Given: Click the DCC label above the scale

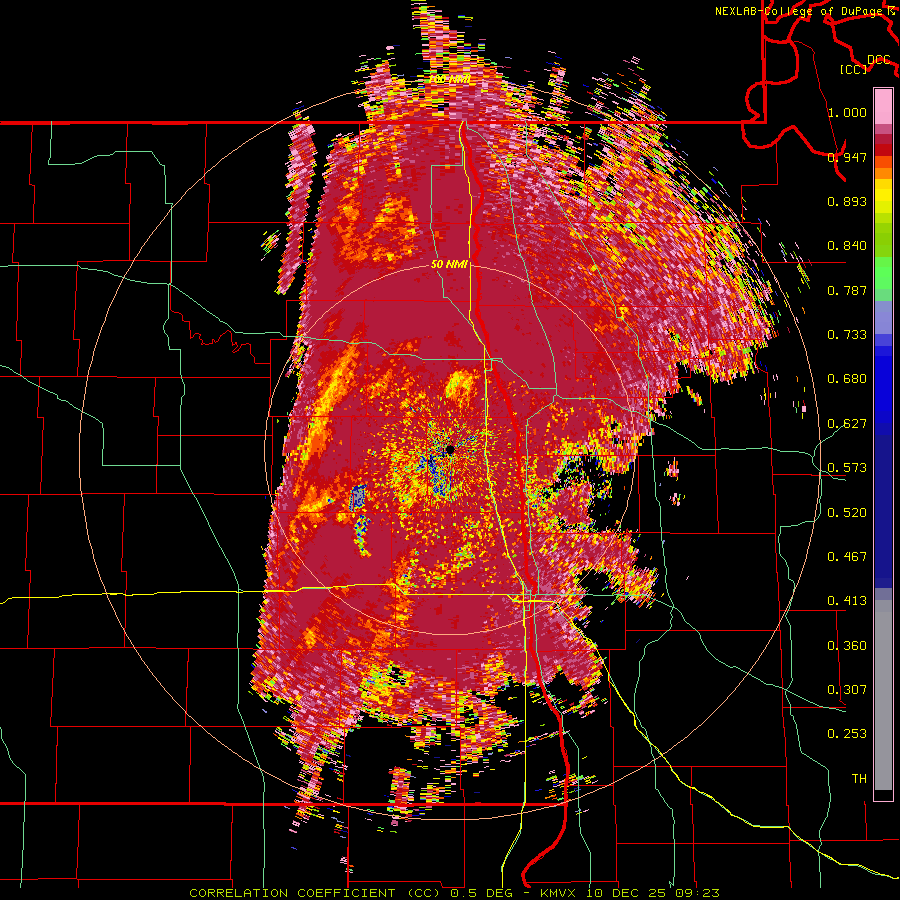Looking at the screenshot, I should 879,60.
